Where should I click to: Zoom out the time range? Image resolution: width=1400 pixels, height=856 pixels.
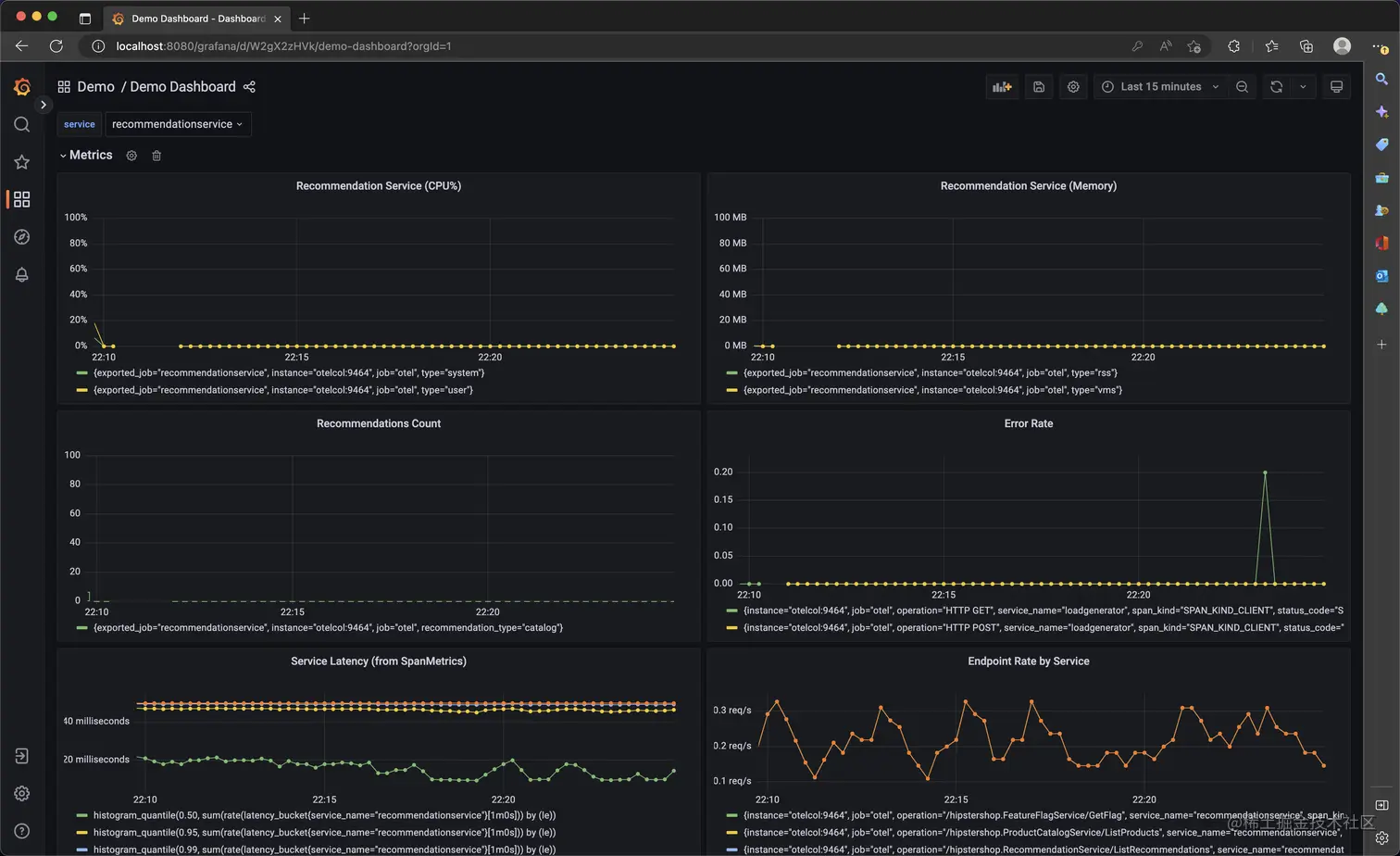tap(1243, 87)
